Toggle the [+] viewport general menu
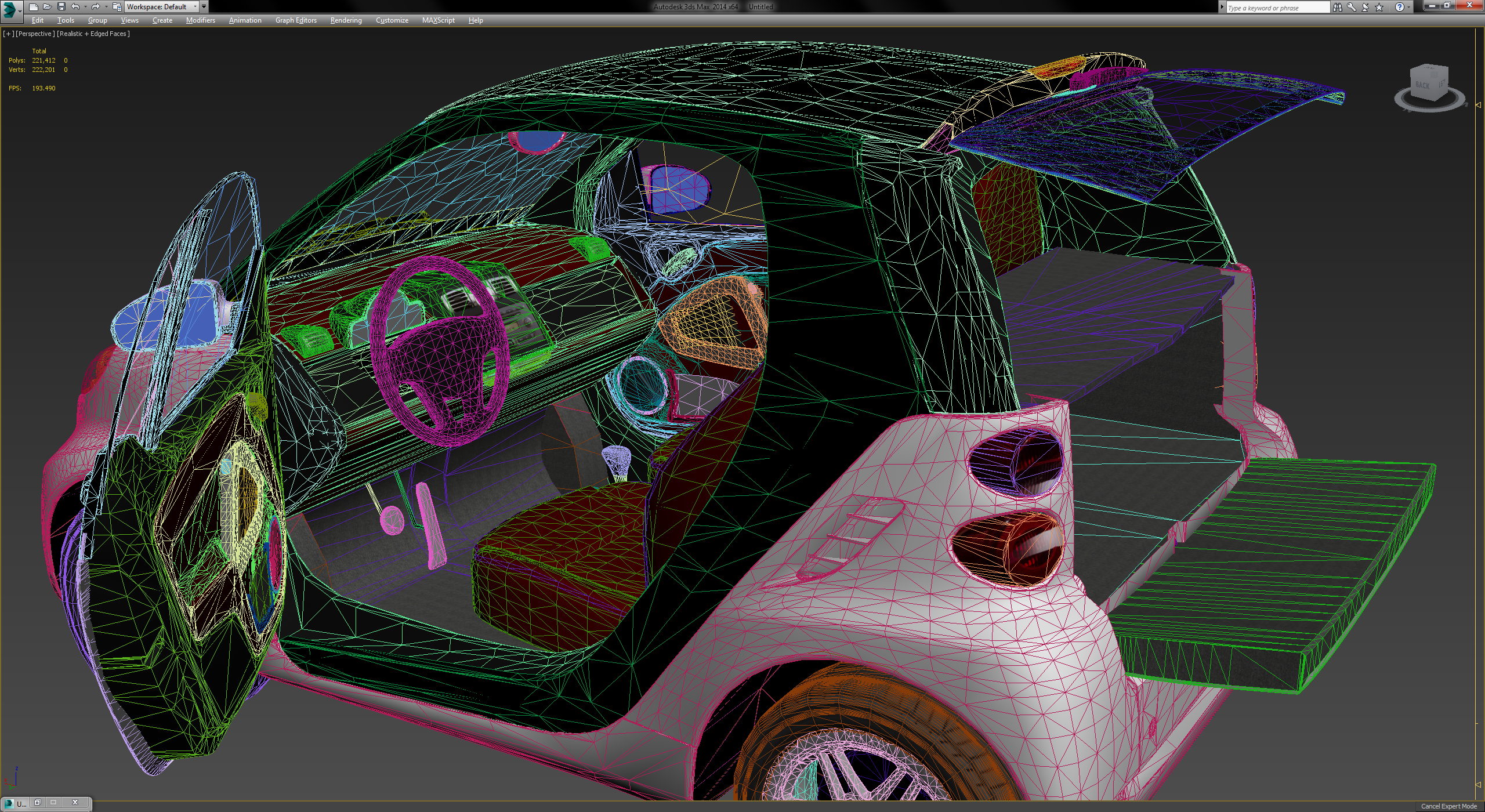The image size is (1485, 812). tap(8, 34)
